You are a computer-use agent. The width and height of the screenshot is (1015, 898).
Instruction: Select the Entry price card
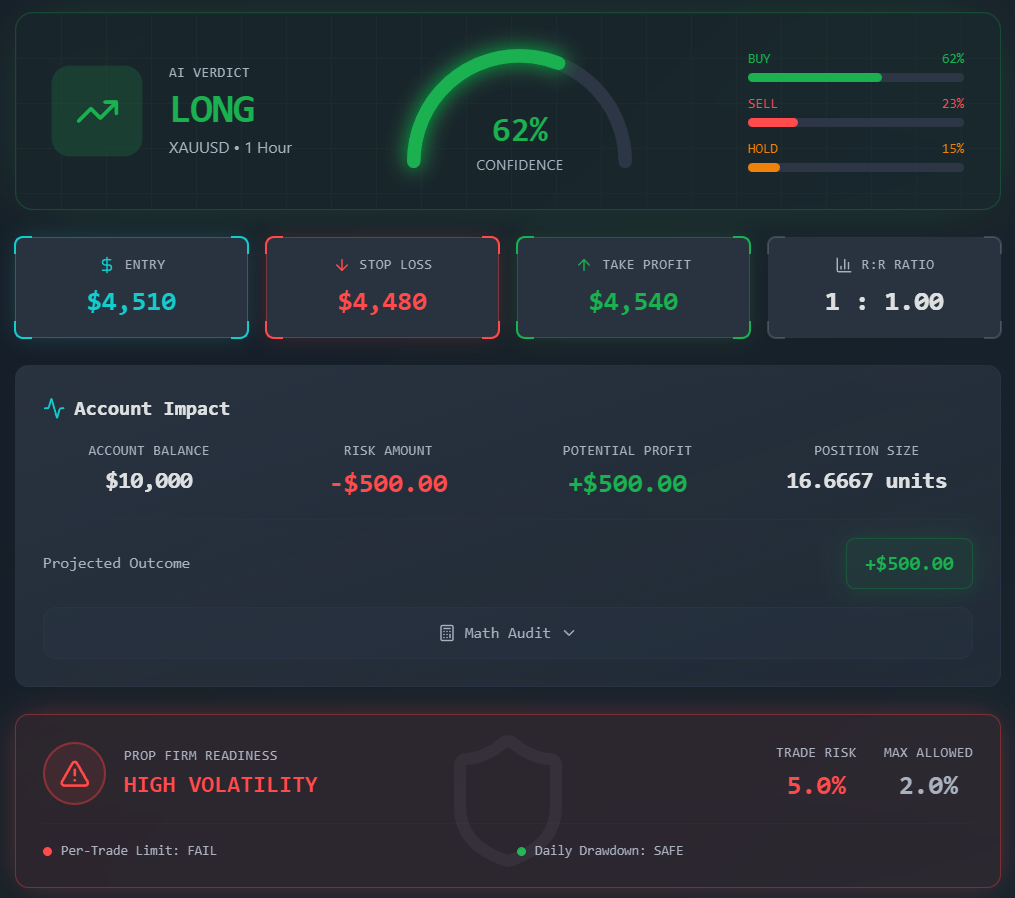click(x=131, y=287)
